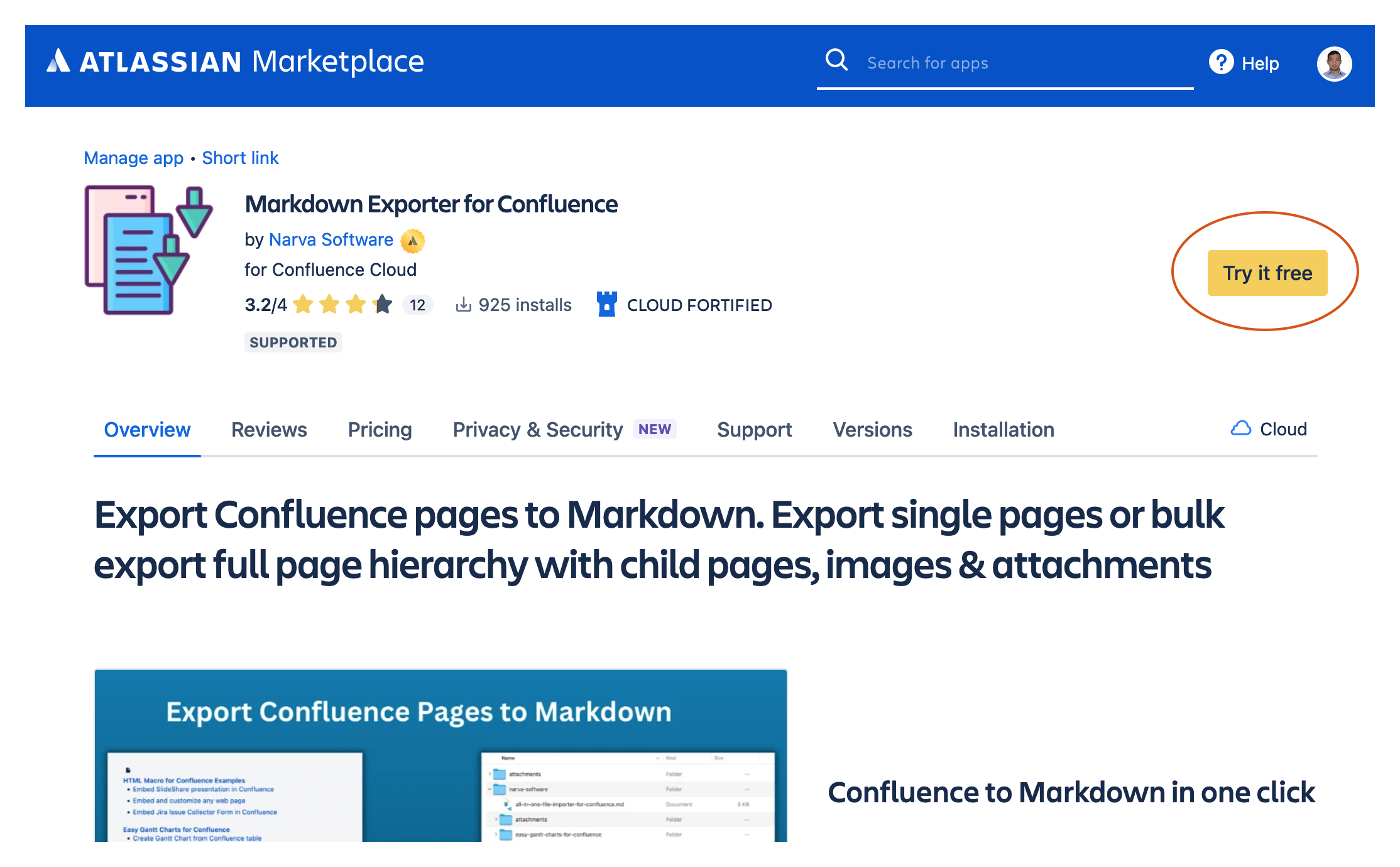Open Help via the question mark icon

1221,62
